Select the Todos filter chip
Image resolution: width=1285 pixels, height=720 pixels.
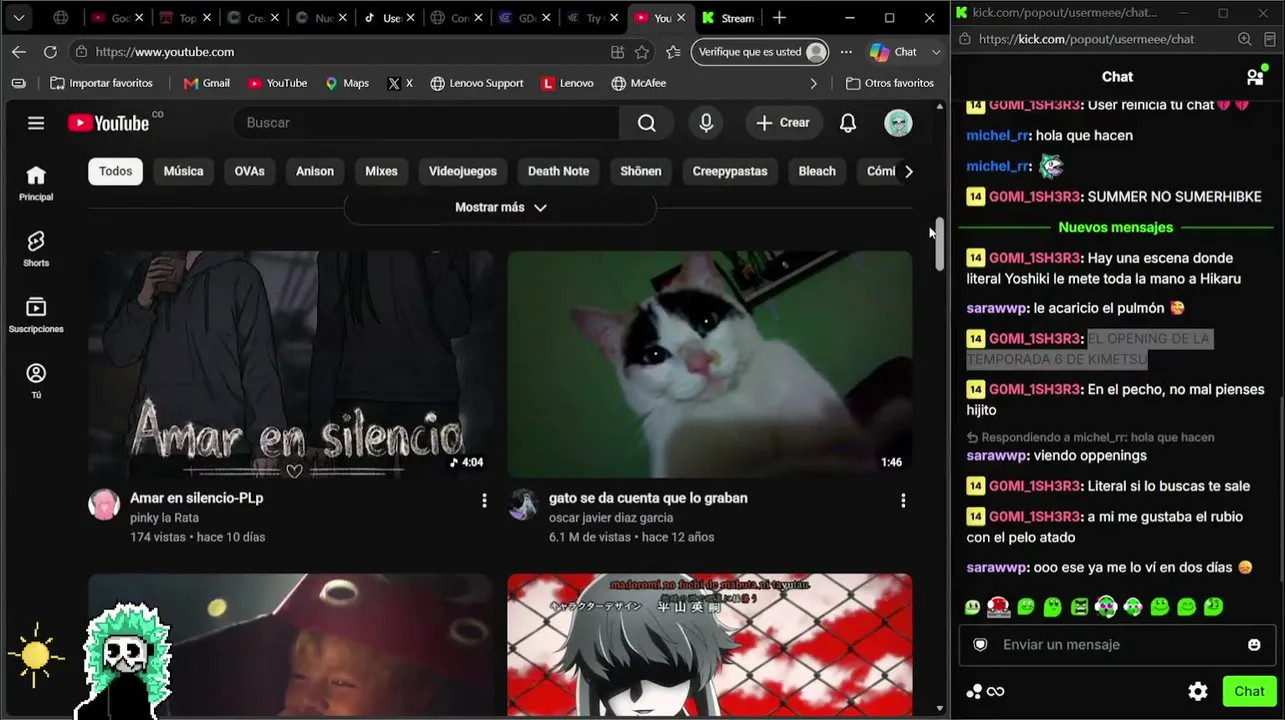pyautogui.click(x=115, y=171)
